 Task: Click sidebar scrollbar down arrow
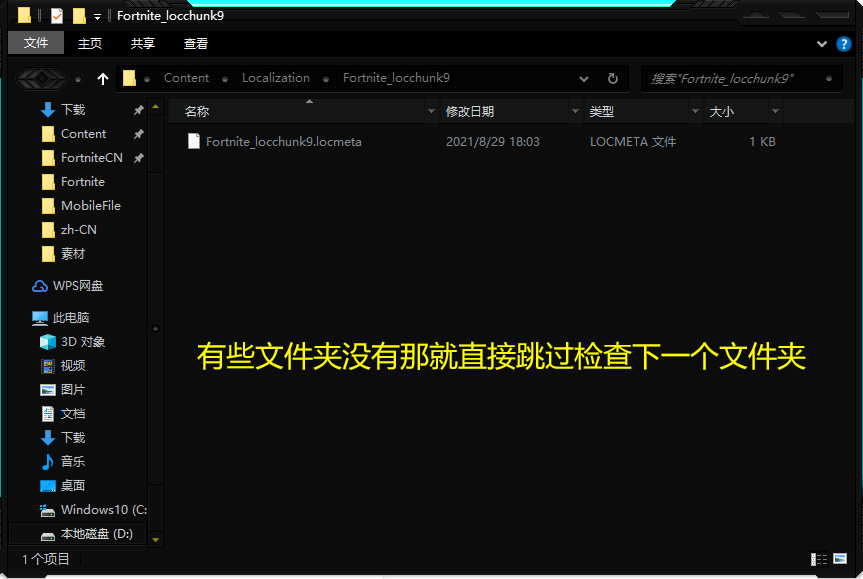[156, 540]
